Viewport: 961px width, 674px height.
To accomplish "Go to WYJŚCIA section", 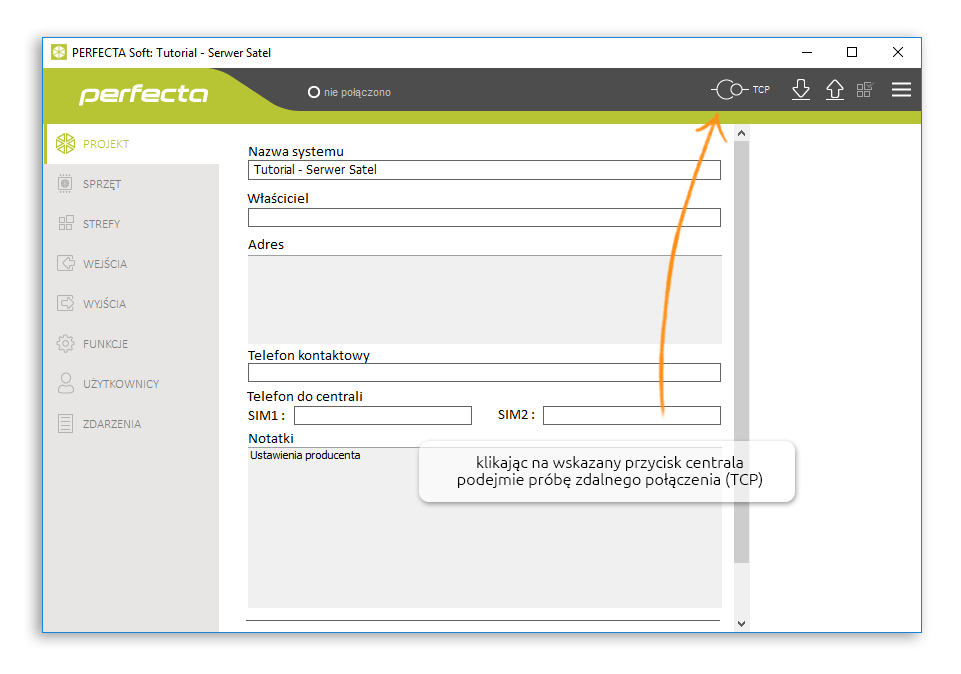I will tap(132, 303).
